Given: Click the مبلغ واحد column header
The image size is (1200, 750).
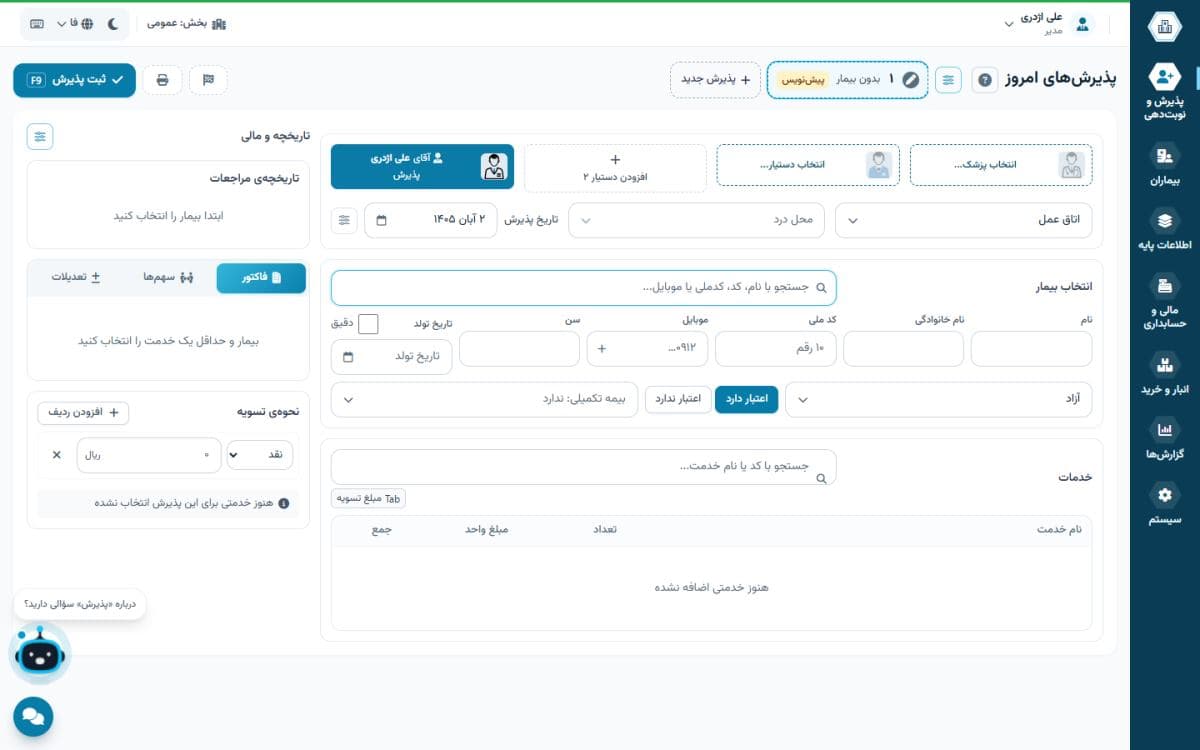Looking at the screenshot, I should tap(486, 530).
